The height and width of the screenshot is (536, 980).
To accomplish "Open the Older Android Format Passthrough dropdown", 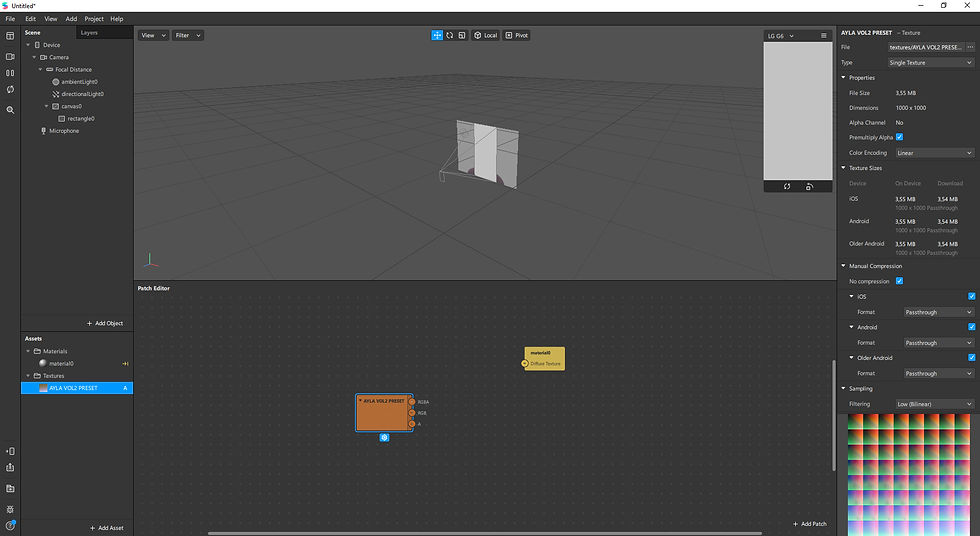I will (x=939, y=374).
